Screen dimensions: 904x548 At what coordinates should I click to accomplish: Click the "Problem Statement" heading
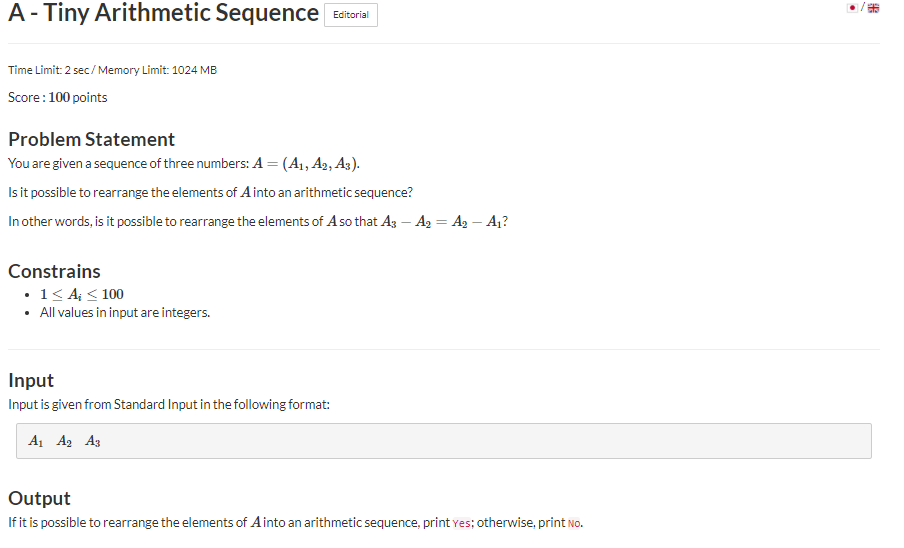(x=91, y=139)
